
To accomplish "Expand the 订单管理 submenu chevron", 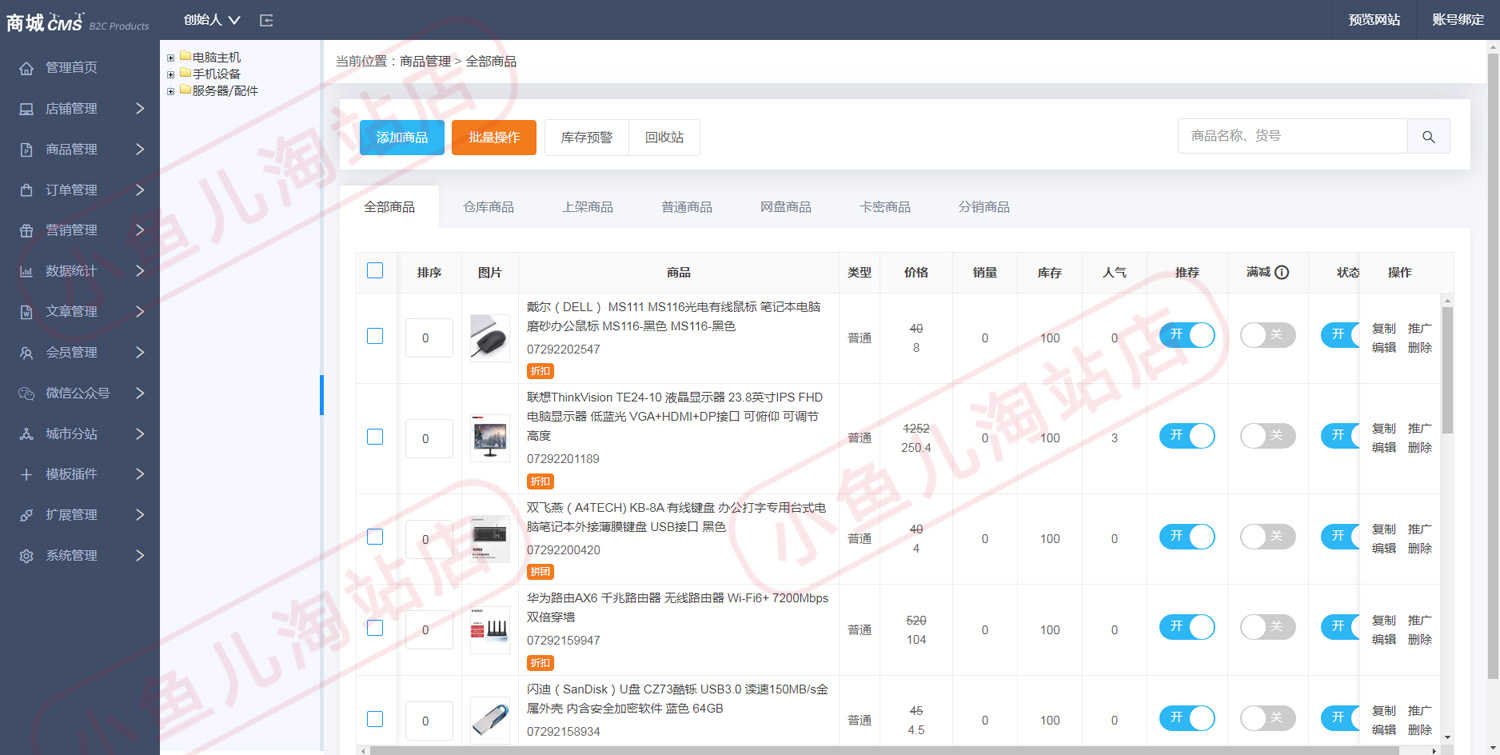I will (x=140, y=190).
